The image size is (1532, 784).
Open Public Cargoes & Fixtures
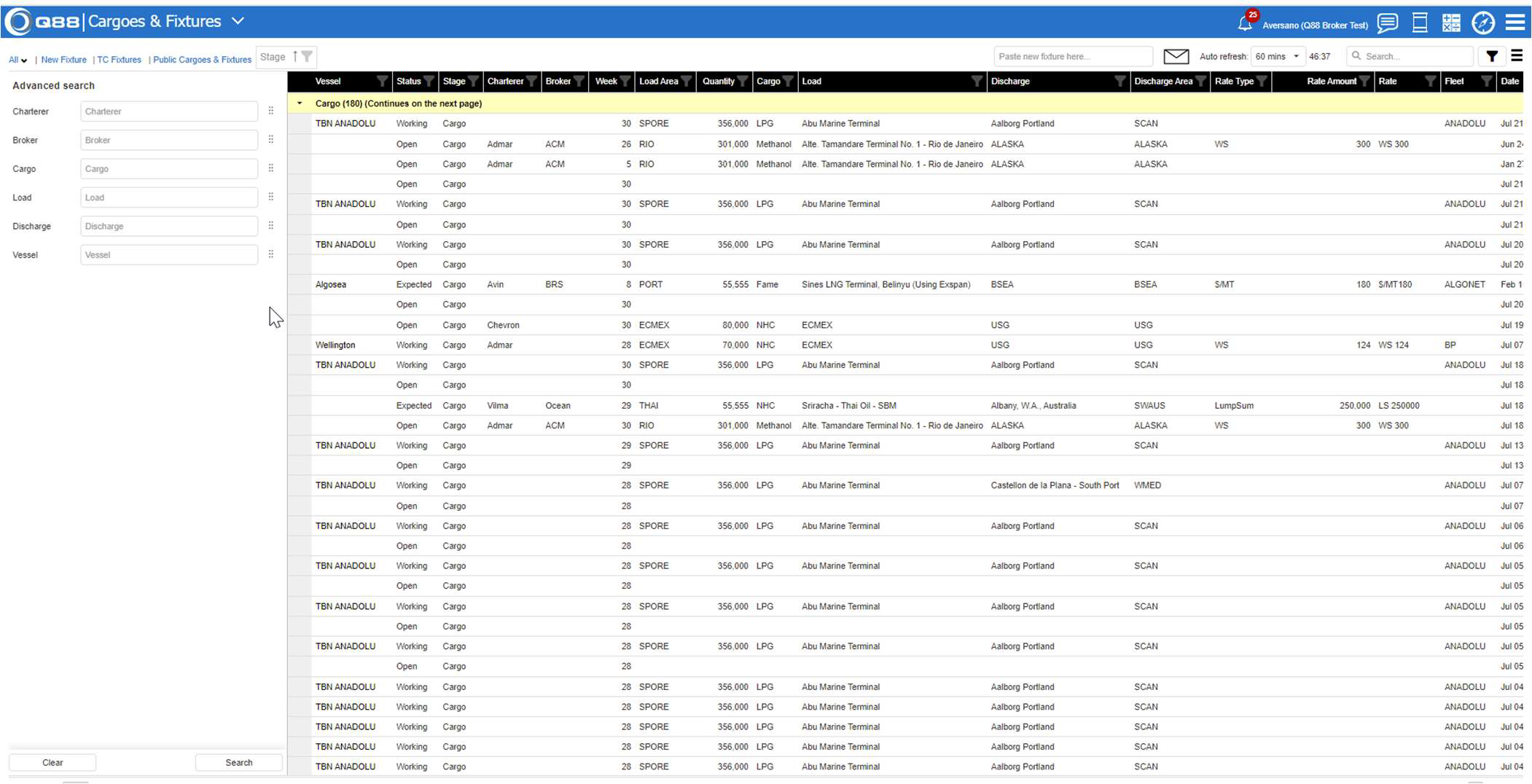click(202, 60)
